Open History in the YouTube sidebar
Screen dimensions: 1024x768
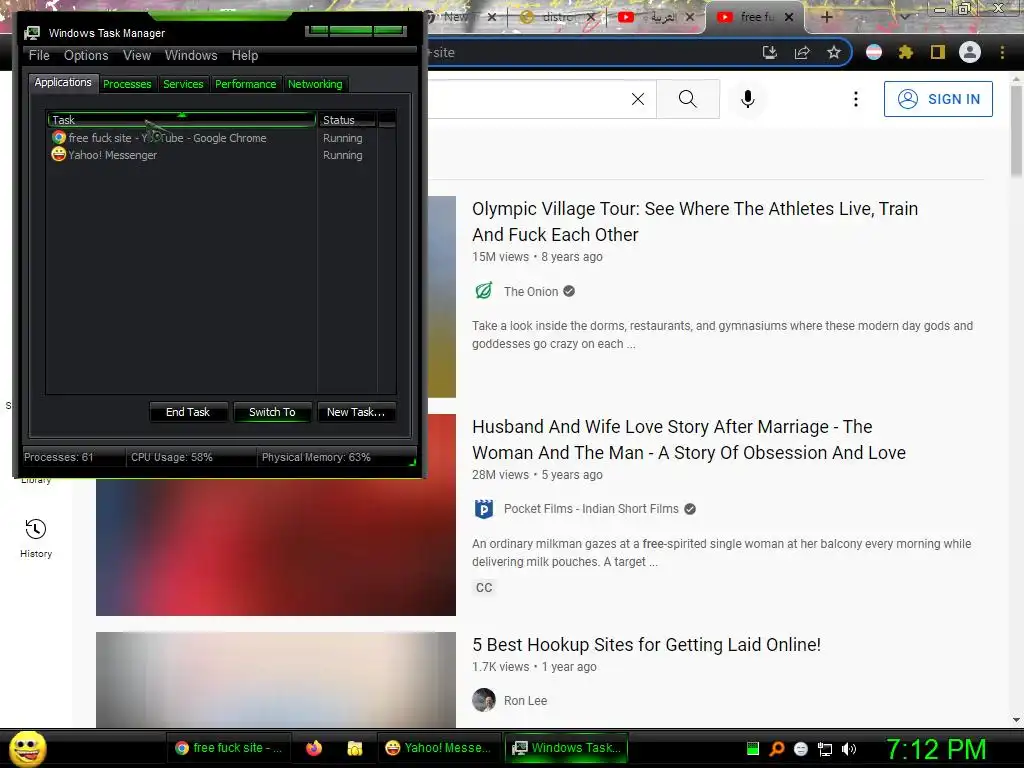(36, 538)
